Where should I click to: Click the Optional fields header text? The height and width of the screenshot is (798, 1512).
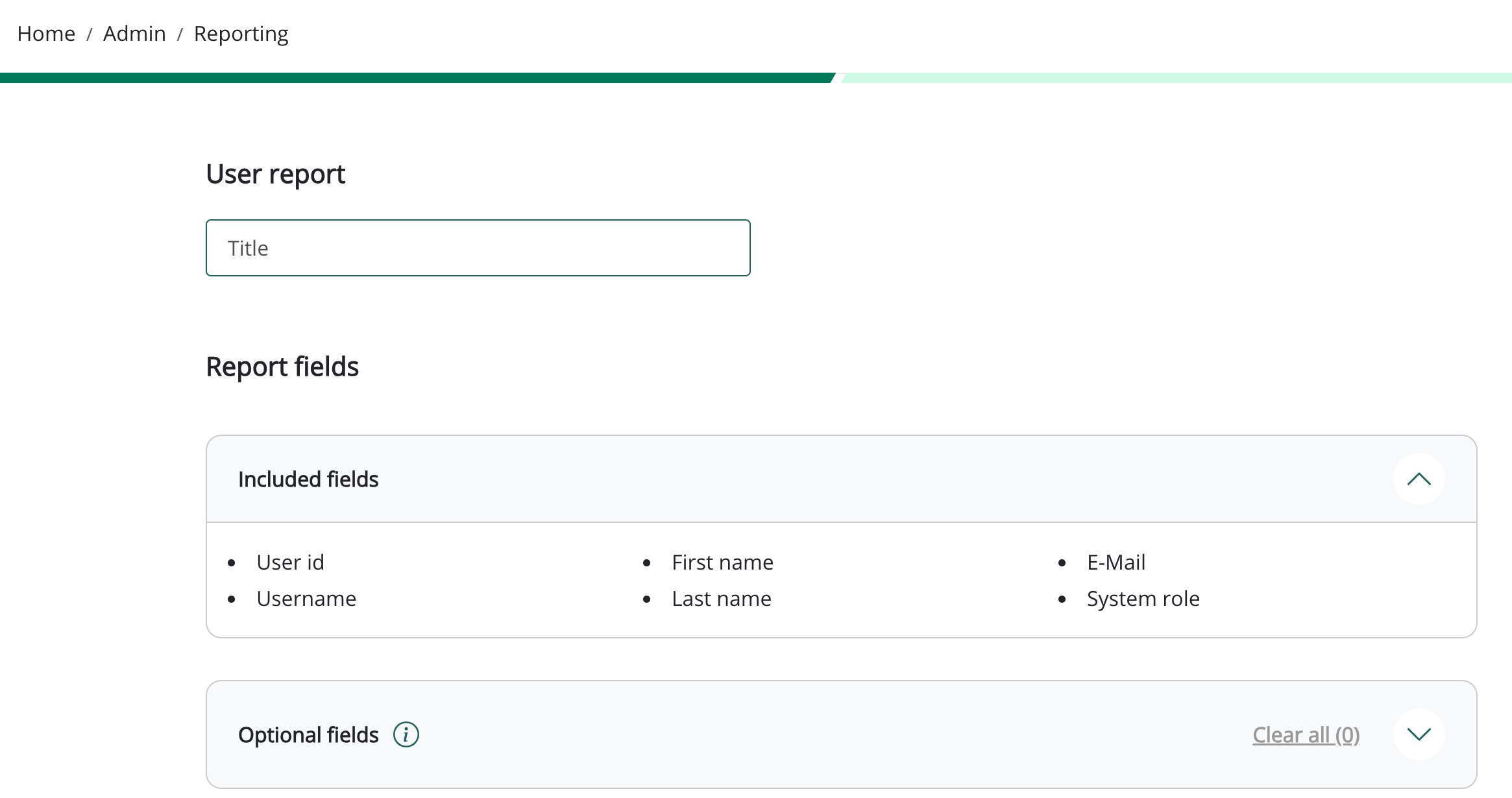click(x=308, y=734)
